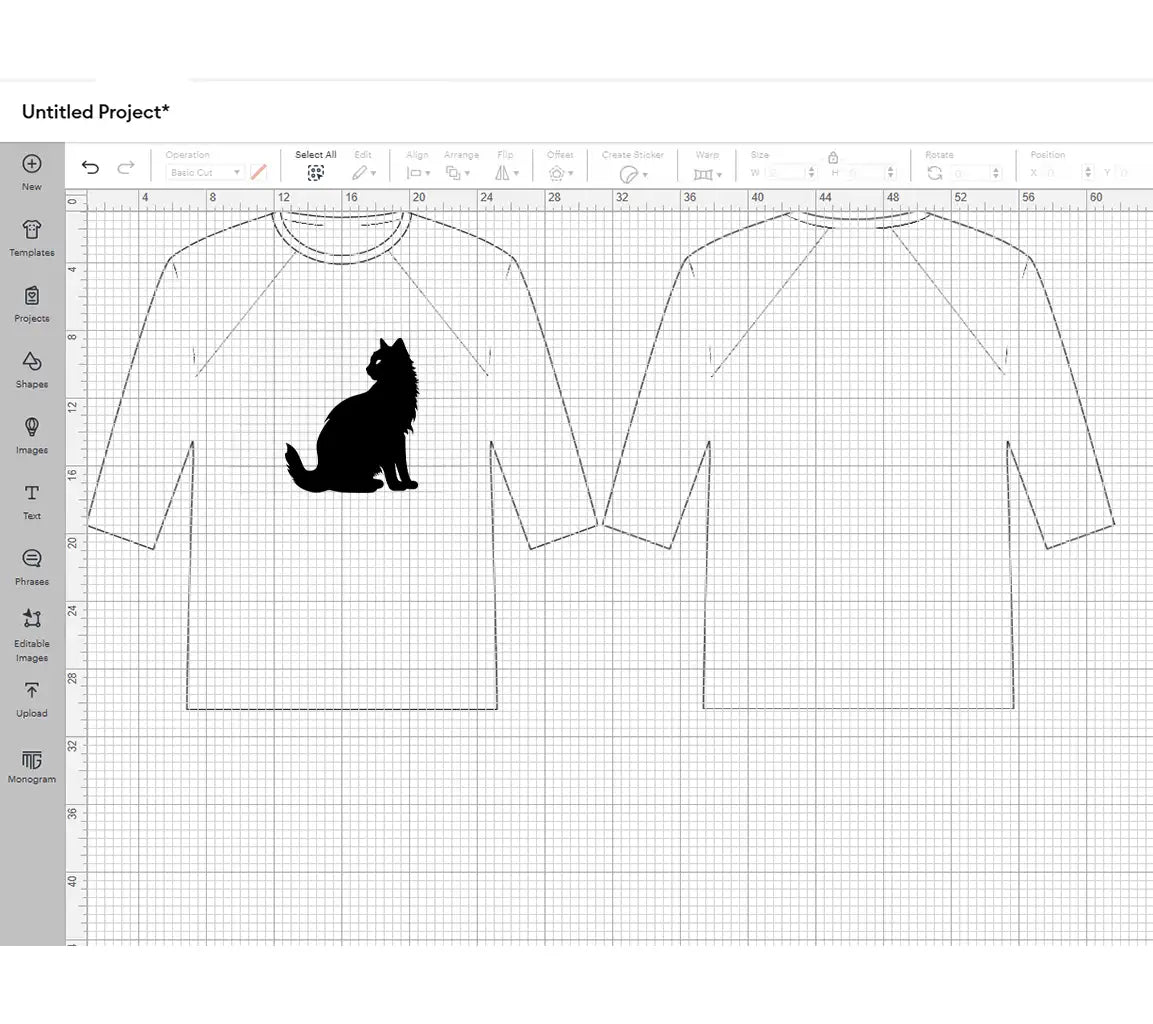Click the Rotate icon
This screenshot has width=1153, height=1024.
[x=935, y=173]
